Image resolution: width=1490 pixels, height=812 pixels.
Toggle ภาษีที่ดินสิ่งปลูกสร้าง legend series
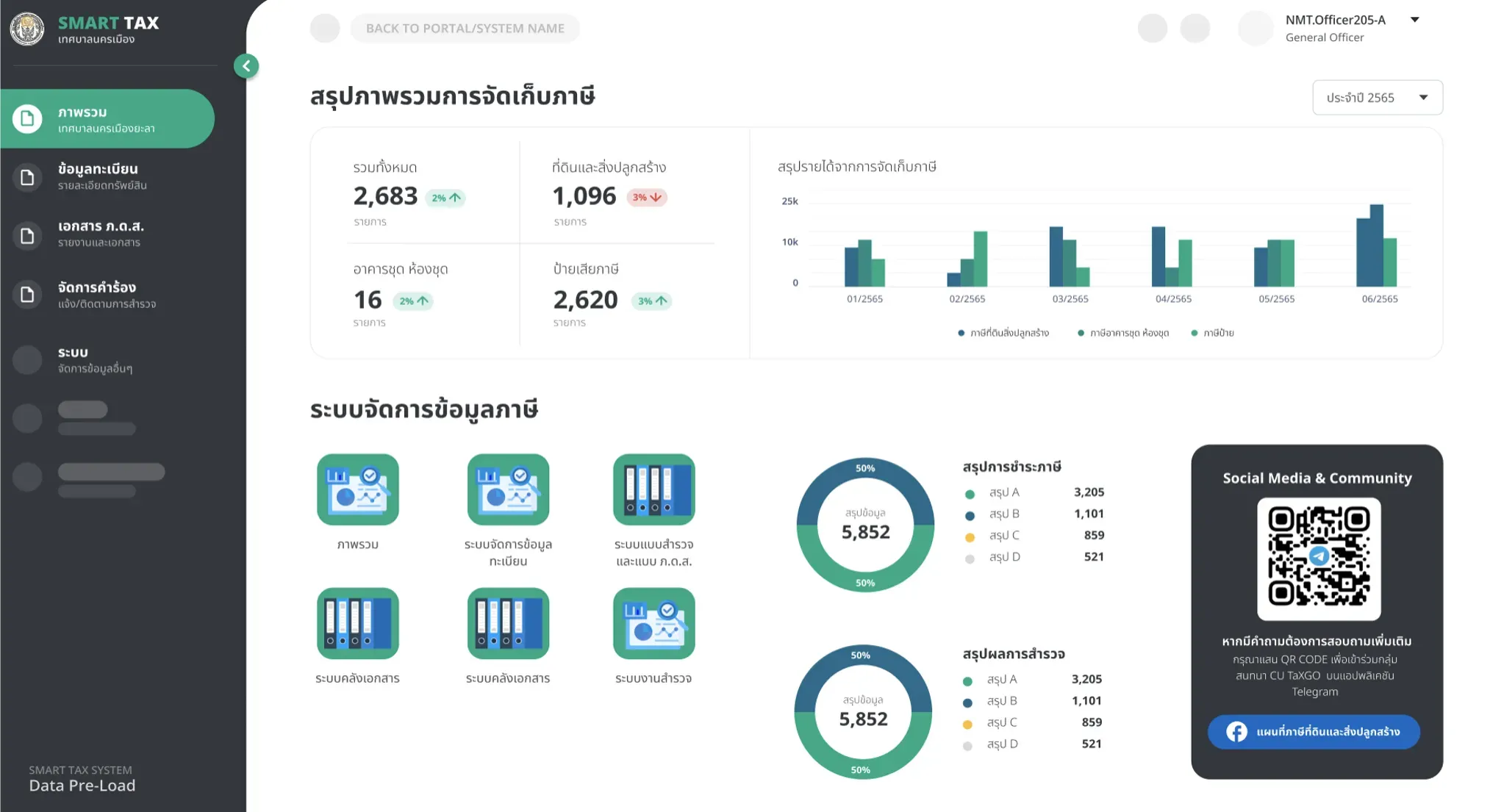pos(1003,333)
